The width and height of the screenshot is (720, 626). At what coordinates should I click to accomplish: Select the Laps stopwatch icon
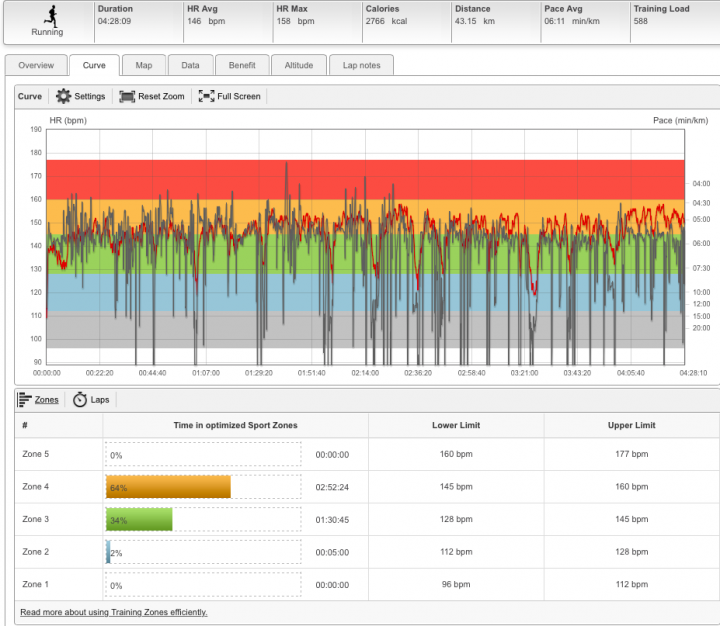pyautogui.click(x=80, y=400)
